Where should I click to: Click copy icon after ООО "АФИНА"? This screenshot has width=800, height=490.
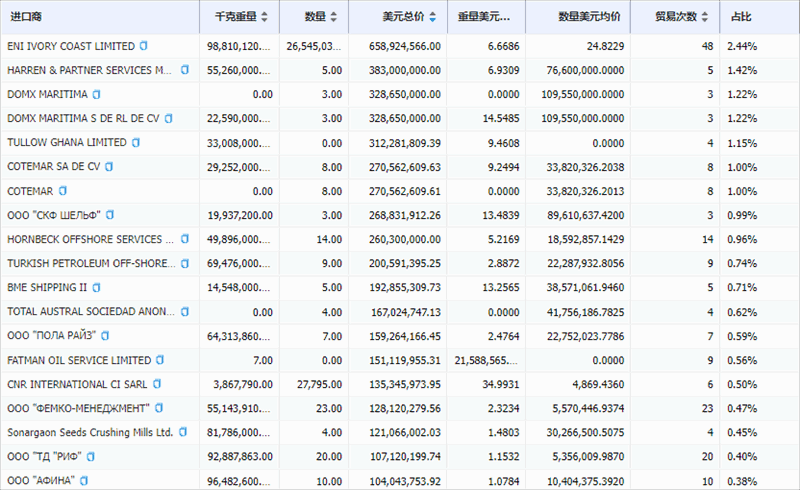[90, 480]
